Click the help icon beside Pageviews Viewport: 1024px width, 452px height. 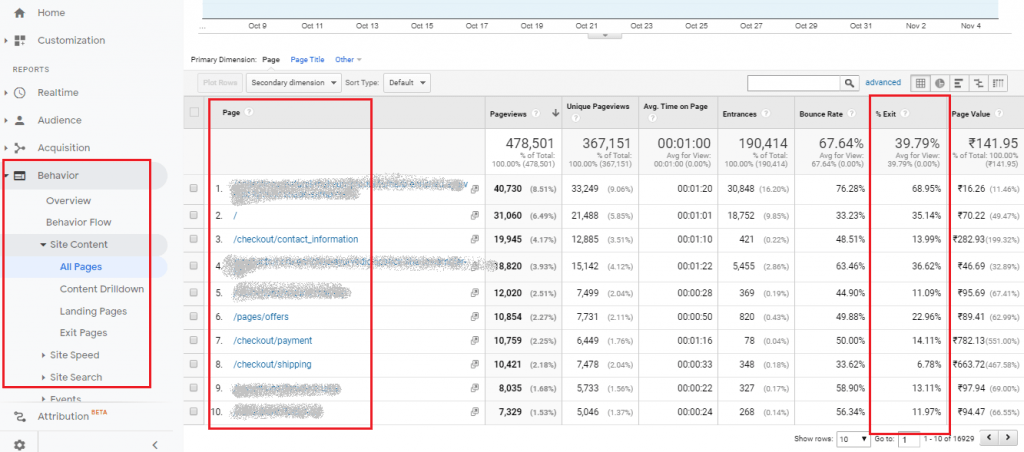click(536, 114)
